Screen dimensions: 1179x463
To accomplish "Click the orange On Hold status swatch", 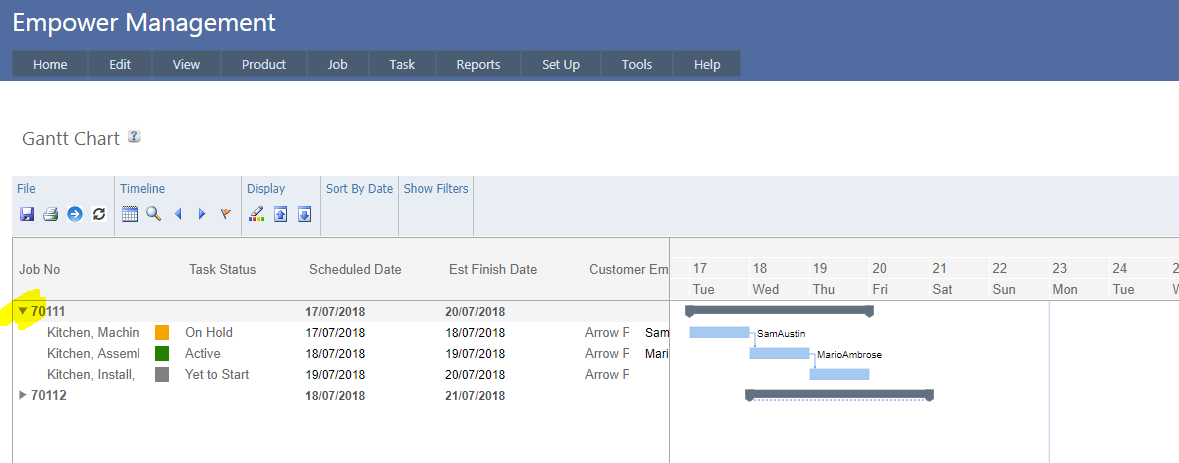I will click(162, 332).
